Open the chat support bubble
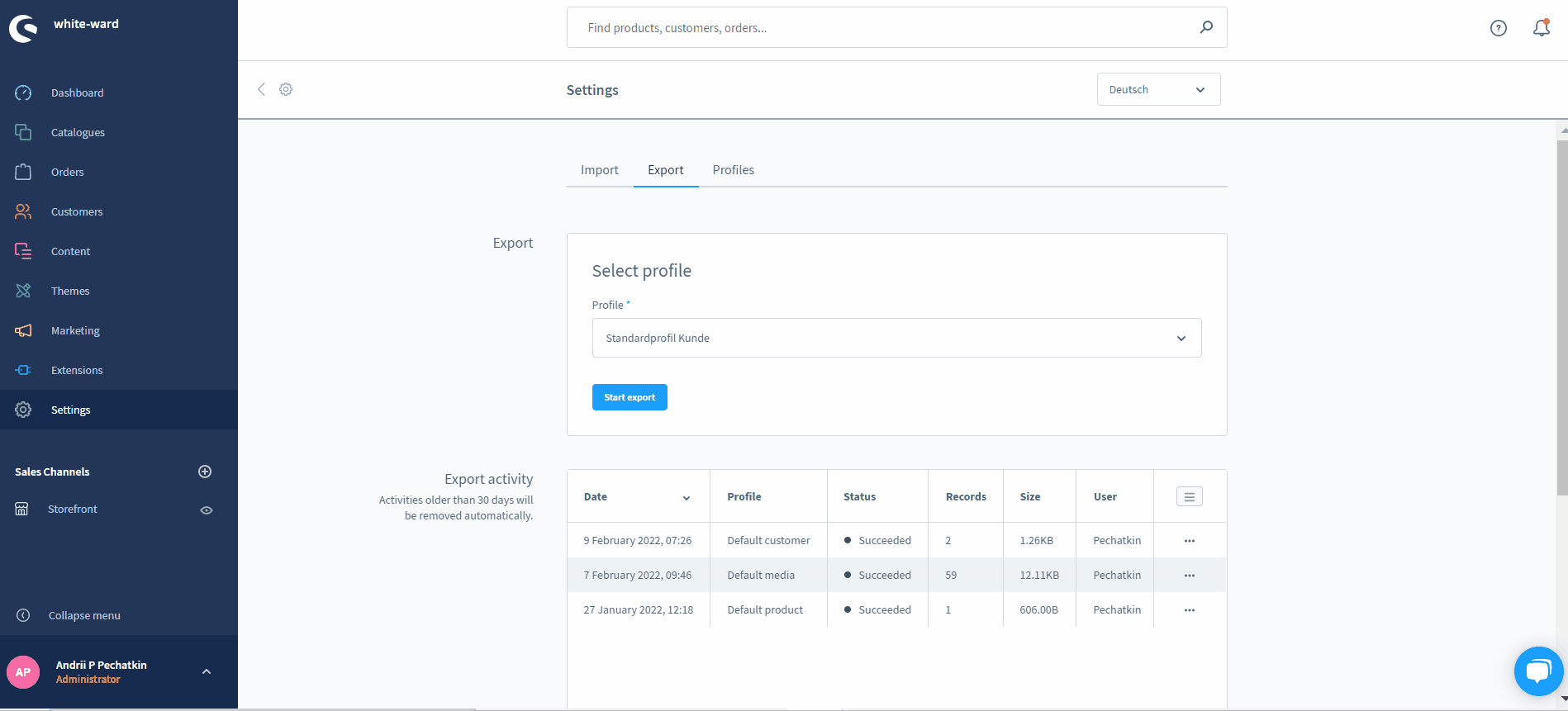1568x711 pixels. tap(1538, 671)
